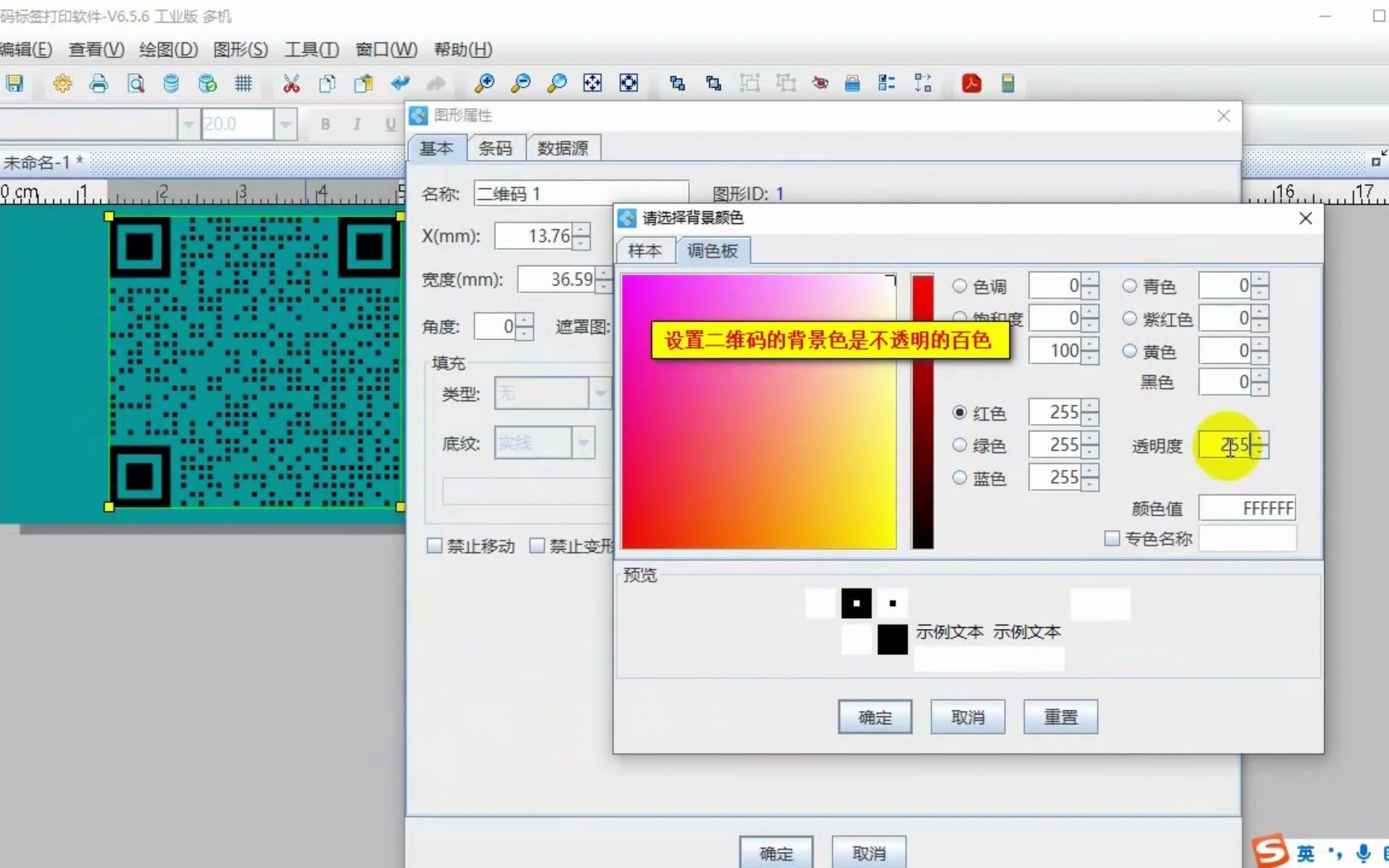This screenshot has height=868, width=1389.
Task: Click the Zoom In magnifier
Action: 484,83
